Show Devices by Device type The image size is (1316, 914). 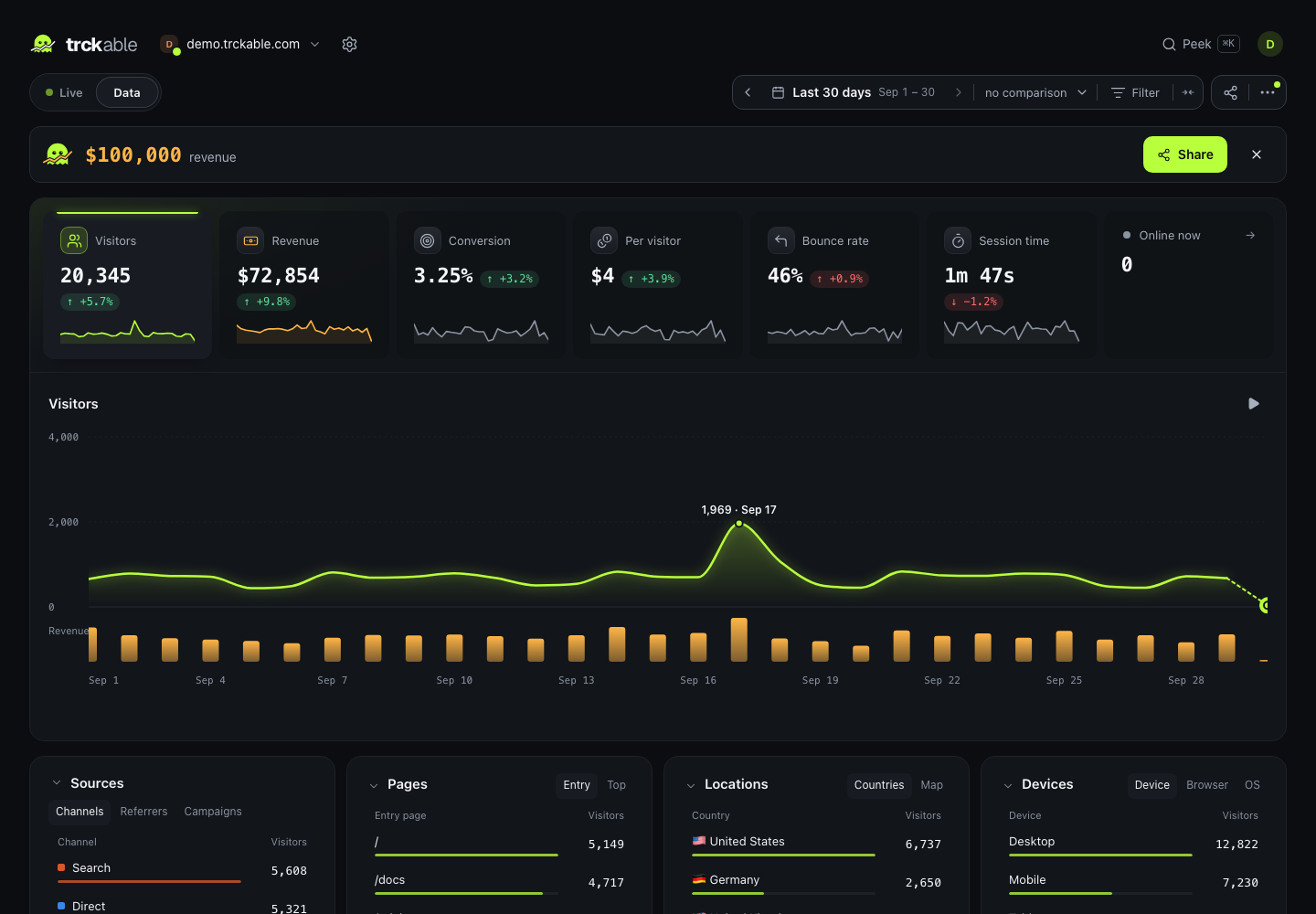click(x=1152, y=784)
